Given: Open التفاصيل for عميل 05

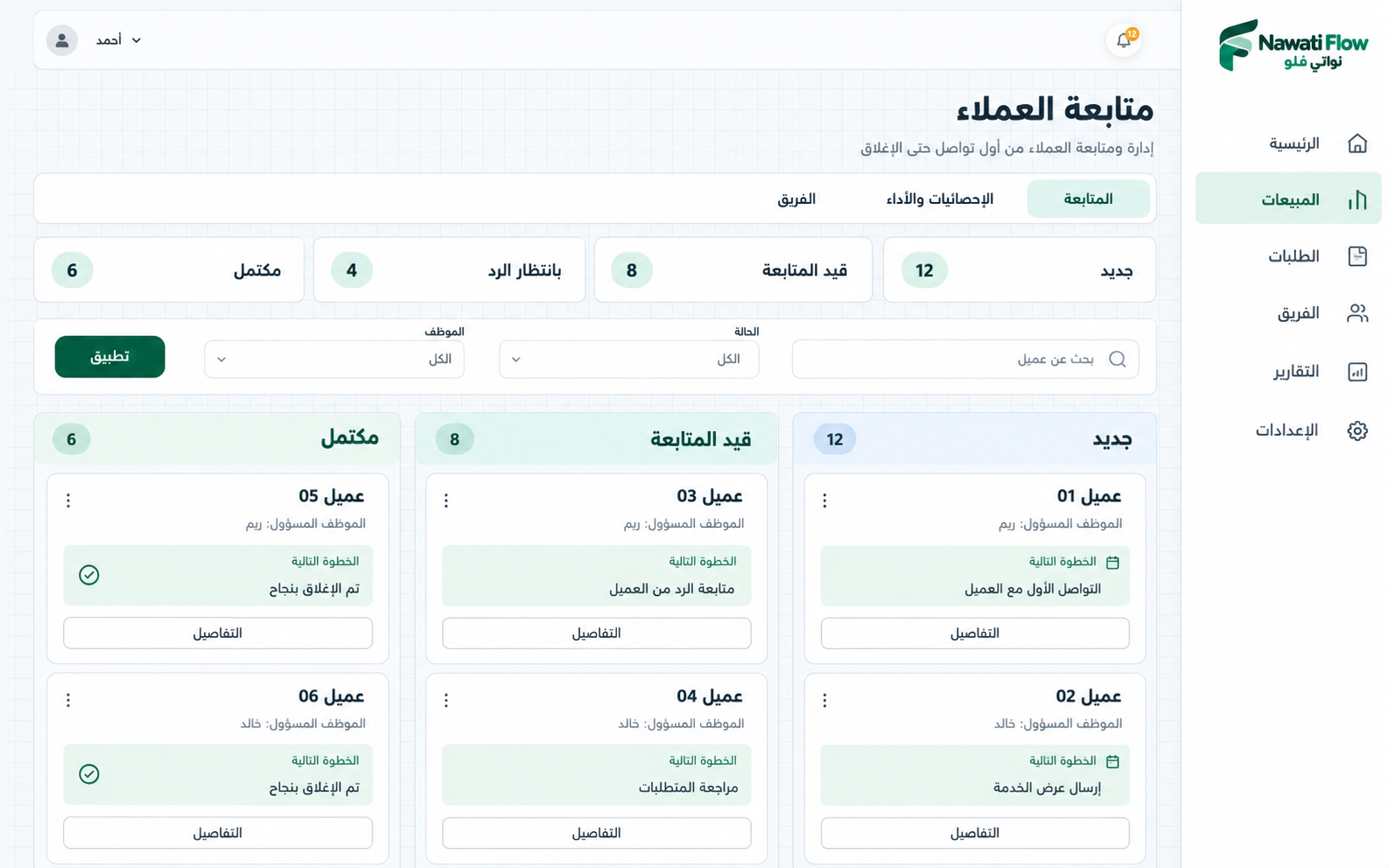Looking at the screenshot, I should pyautogui.click(x=218, y=633).
